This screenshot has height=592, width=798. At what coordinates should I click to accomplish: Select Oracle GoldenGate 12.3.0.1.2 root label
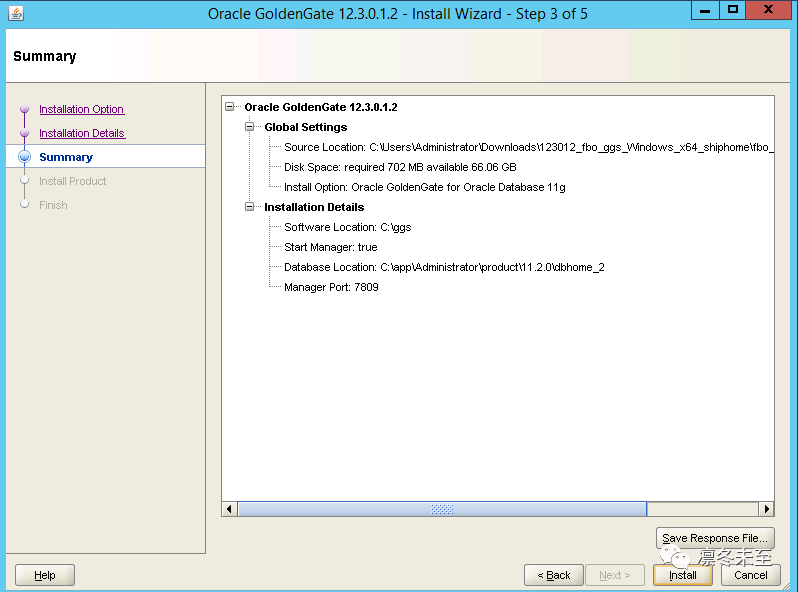[321, 107]
